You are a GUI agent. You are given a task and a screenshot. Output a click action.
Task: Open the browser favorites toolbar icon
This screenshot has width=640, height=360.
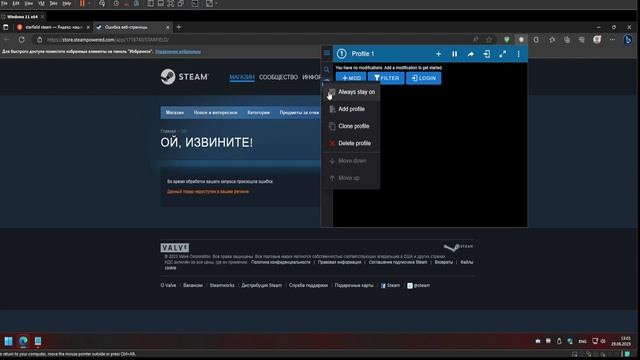click(552, 40)
